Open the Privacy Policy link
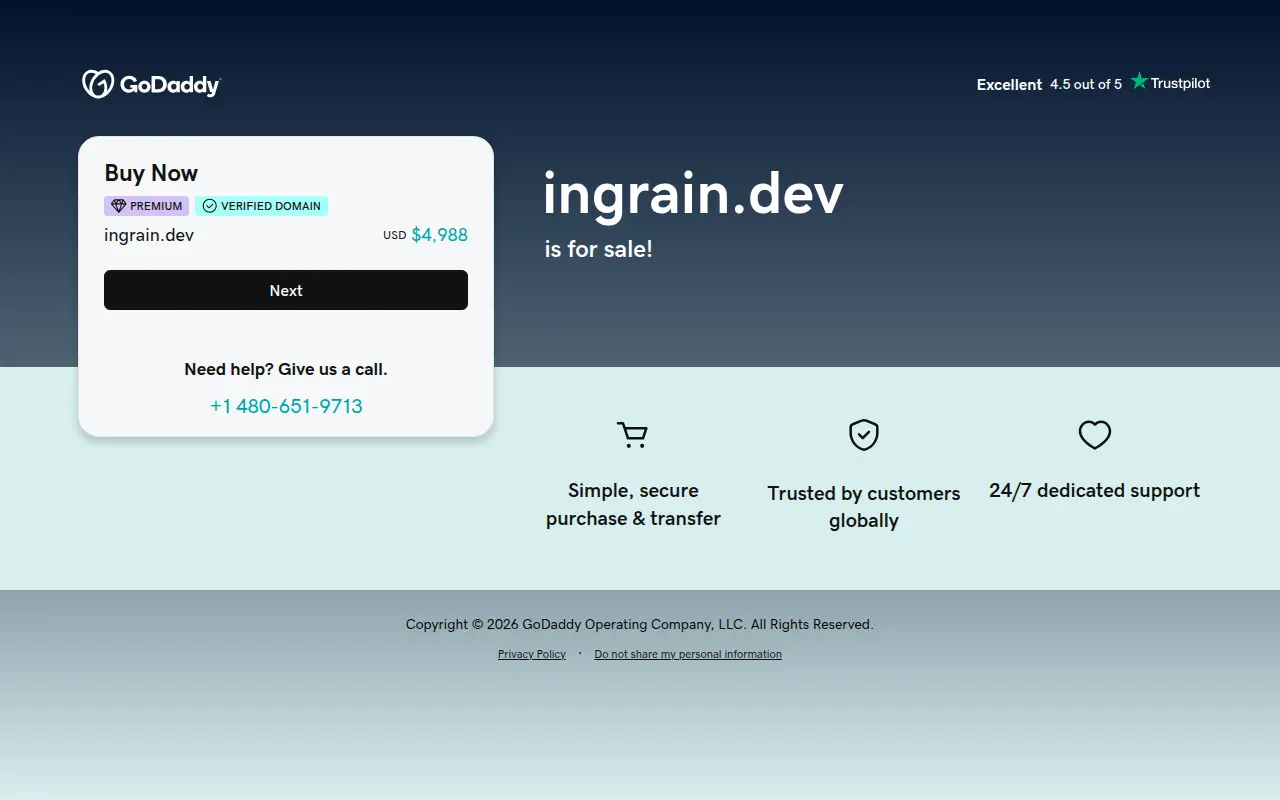 532,654
